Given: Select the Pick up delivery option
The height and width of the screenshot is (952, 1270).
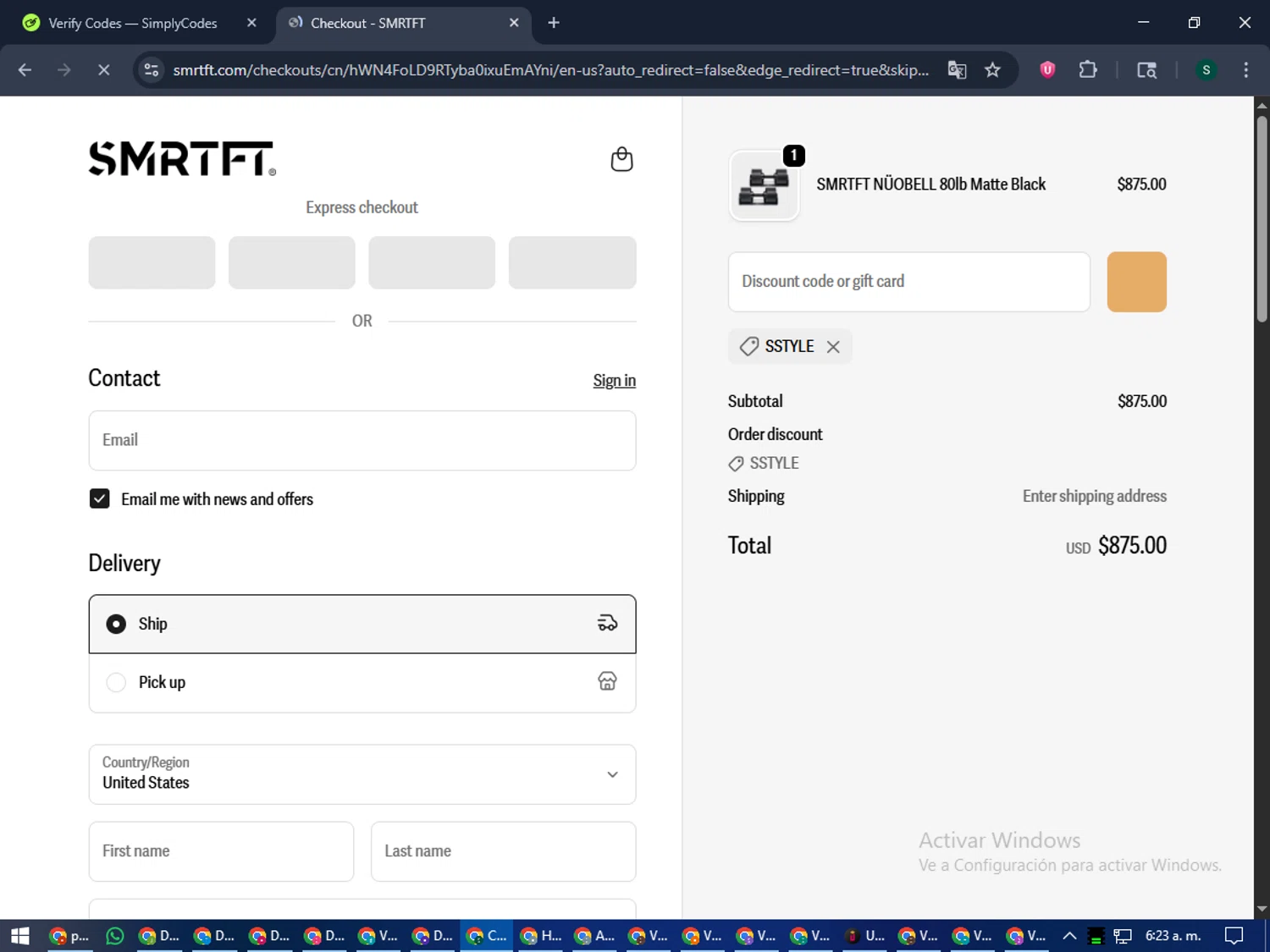Looking at the screenshot, I should pos(362,682).
